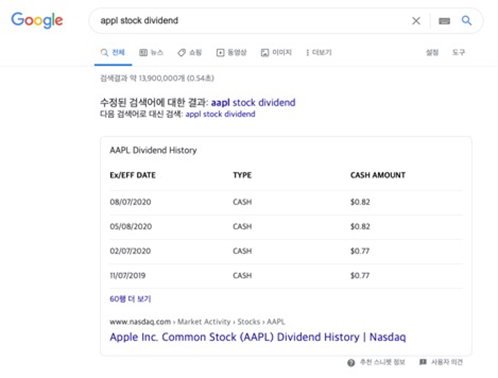This screenshot has width=498, height=378.
Task: Switch to the 쇼핑 tab
Action: click(x=189, y=52)
